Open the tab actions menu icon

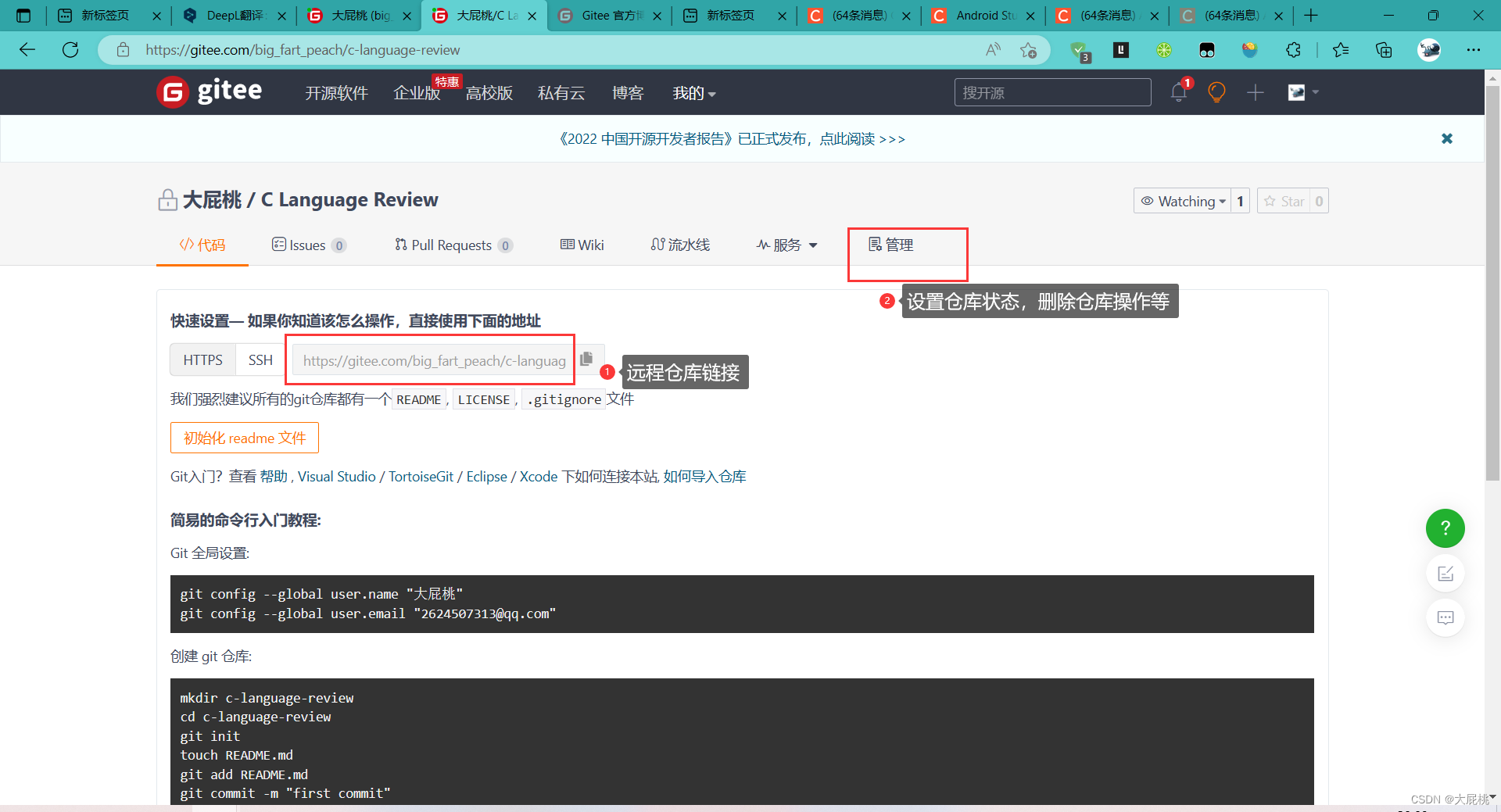(x=23, y=16)
